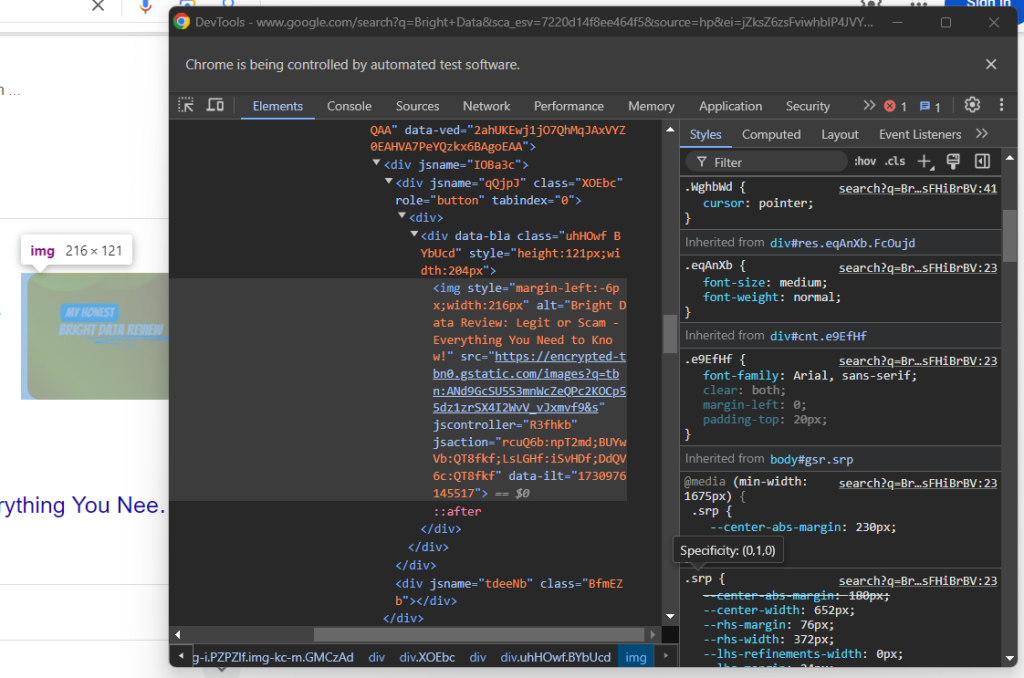Activate the inspect element picker tool
Image resolution: width=1024 pixels, height=678 pixels.
(186, 106)
